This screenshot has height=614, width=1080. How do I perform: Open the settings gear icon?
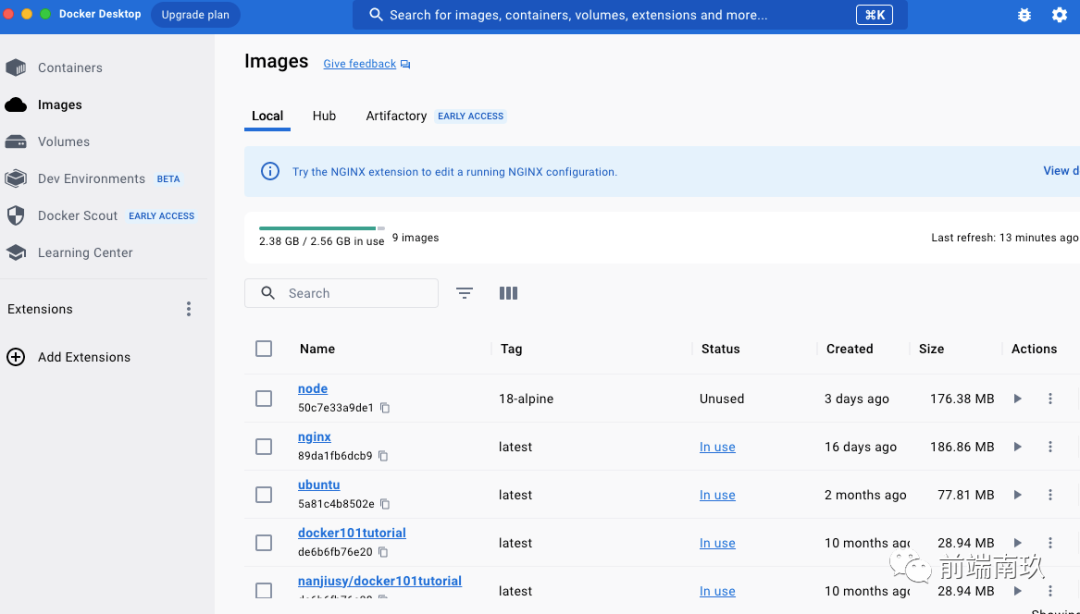[1059, 14]
